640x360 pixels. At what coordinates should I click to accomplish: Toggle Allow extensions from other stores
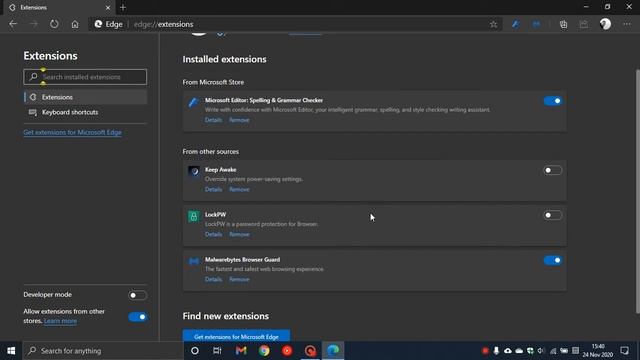pos(137,317)
